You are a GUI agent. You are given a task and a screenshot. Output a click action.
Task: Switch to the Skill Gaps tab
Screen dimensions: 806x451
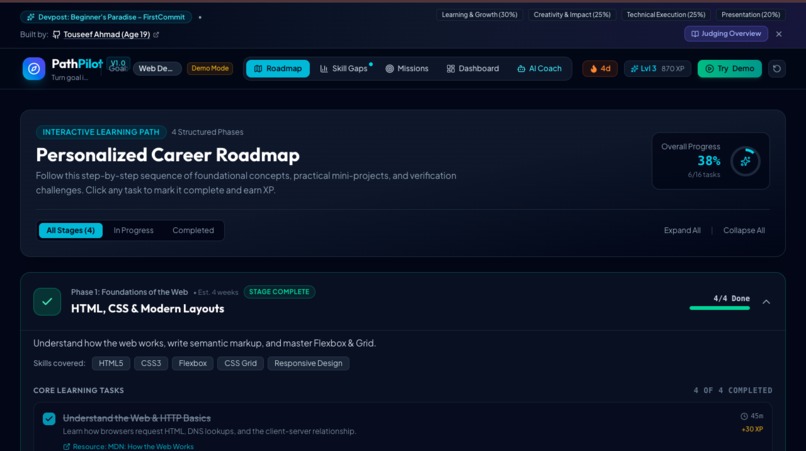(x=344, y=68)
